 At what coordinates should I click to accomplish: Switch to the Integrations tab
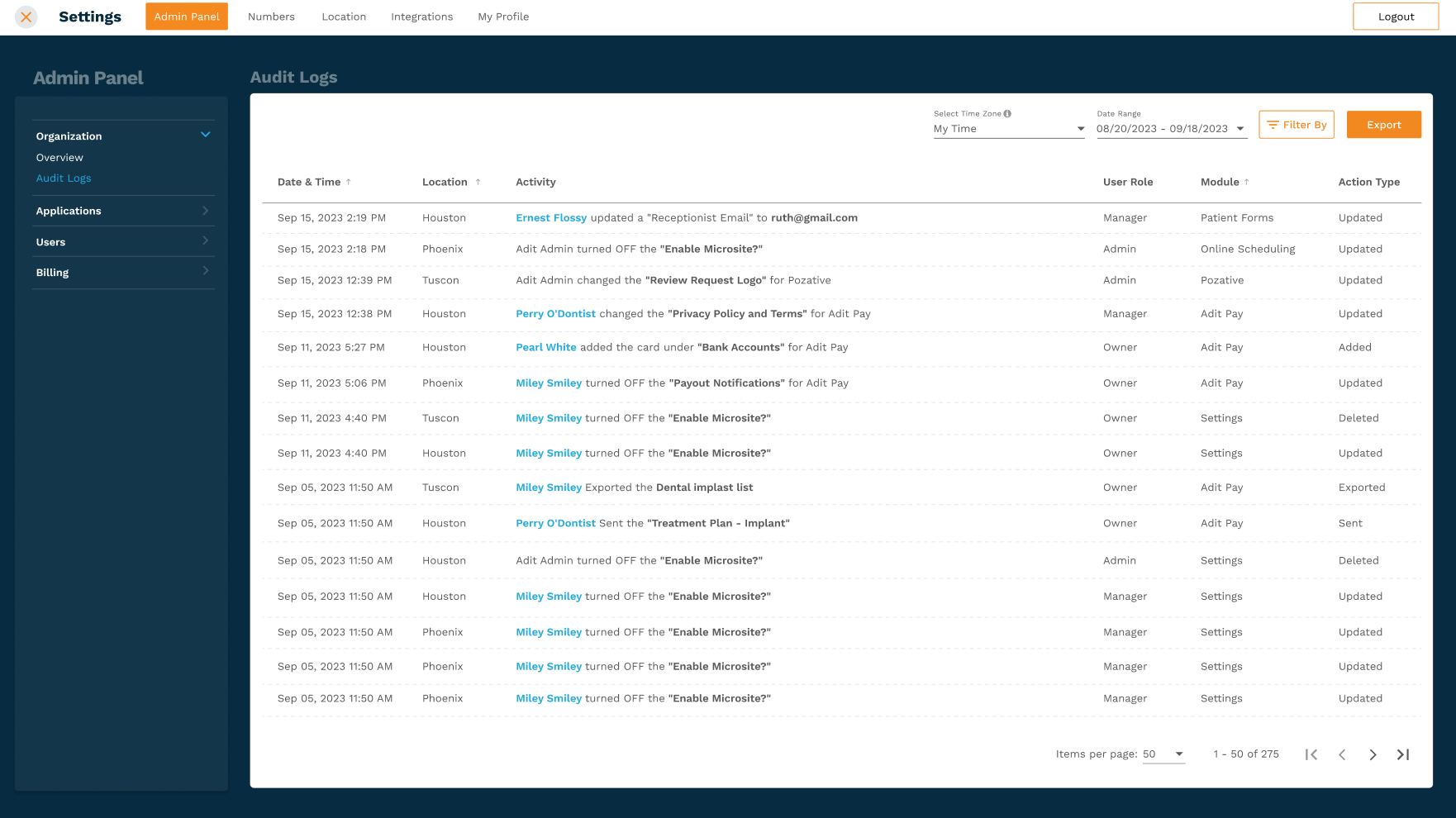point(422,17)
